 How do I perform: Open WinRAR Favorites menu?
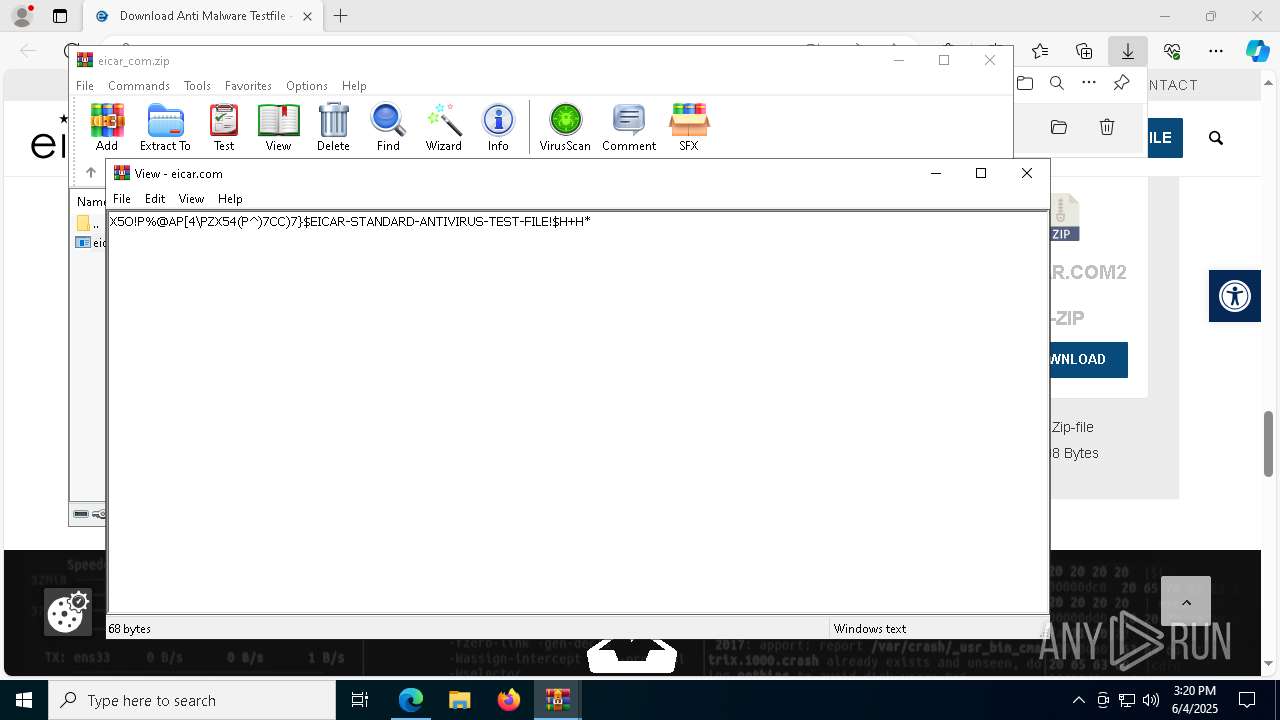coord(248,86)
